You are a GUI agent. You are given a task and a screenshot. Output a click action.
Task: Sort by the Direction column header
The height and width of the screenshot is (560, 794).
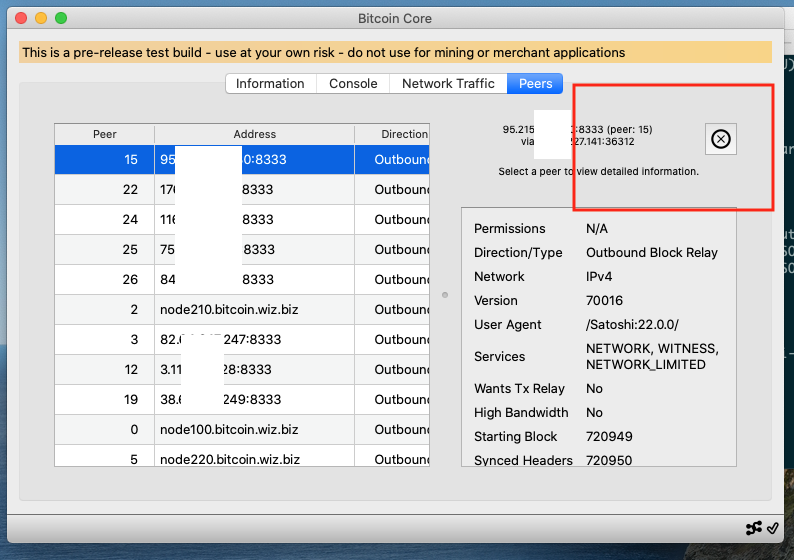[x=392, y=134]
